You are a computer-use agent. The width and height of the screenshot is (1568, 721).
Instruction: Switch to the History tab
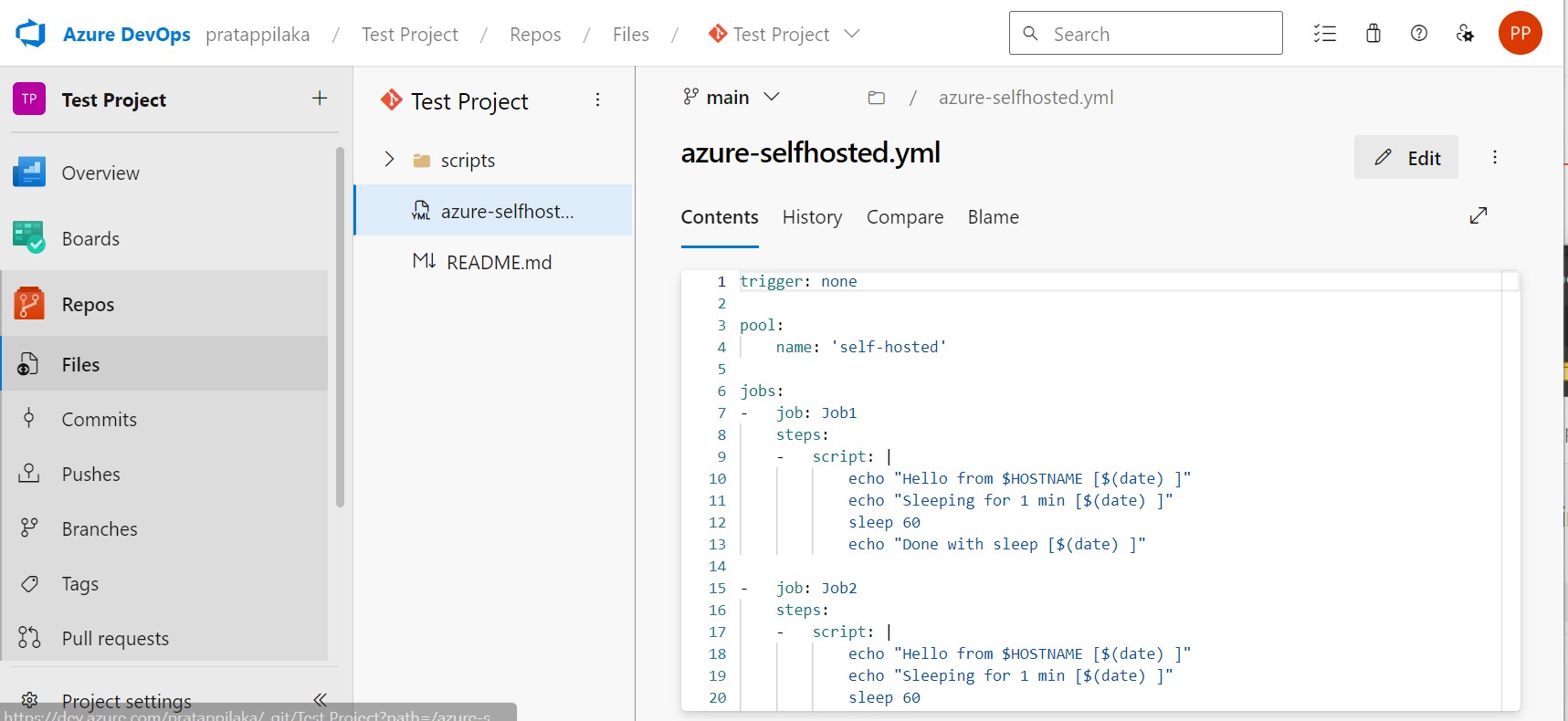[812, 217]
